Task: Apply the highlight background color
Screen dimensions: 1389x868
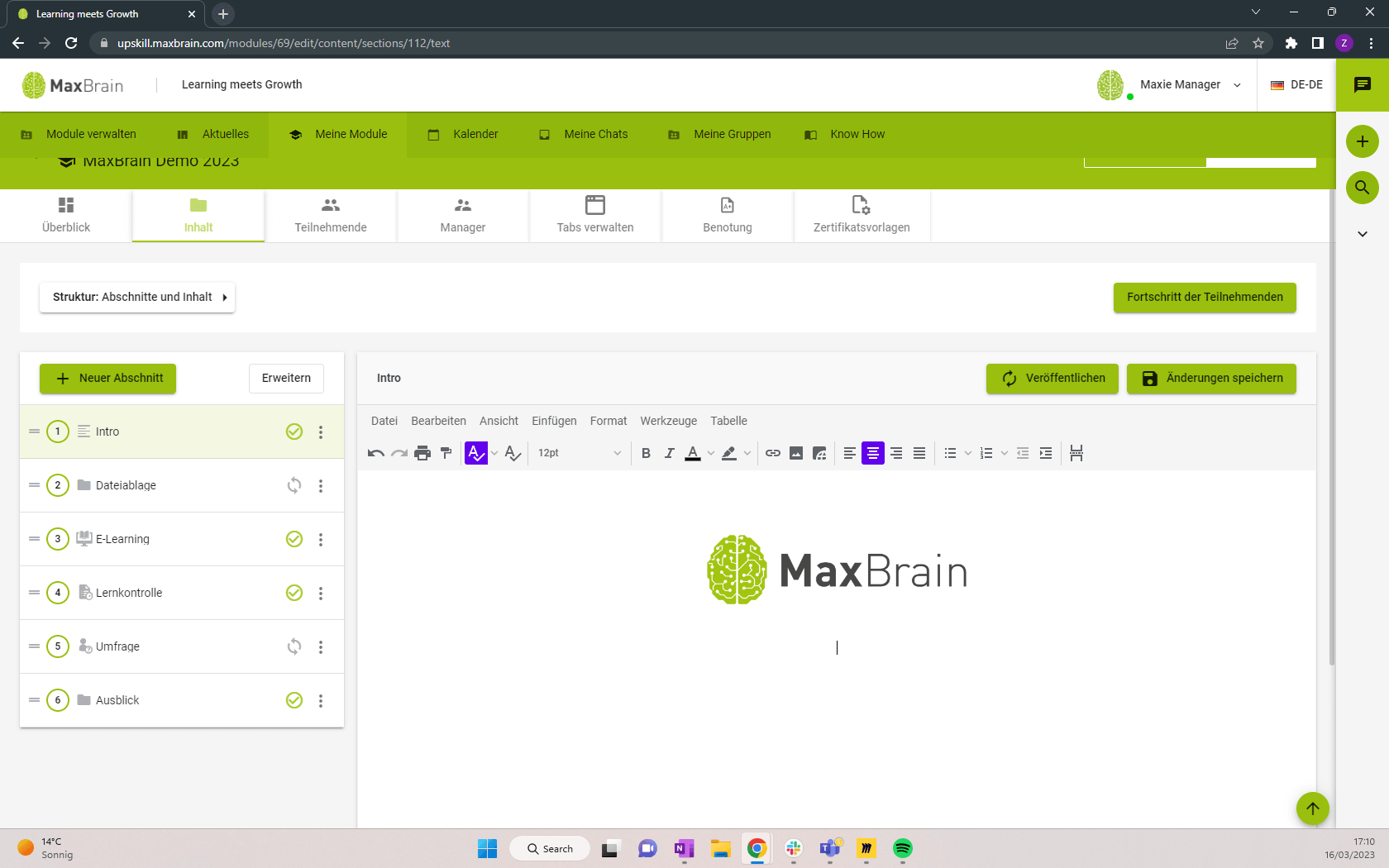Action: (729, 453)
